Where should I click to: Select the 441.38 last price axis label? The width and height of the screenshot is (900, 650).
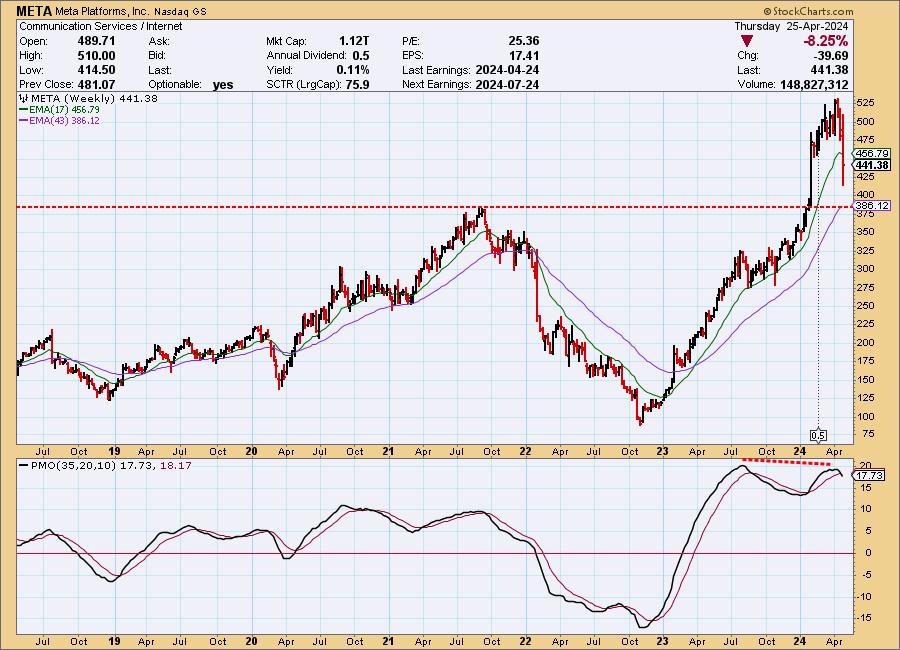[873, 164]
